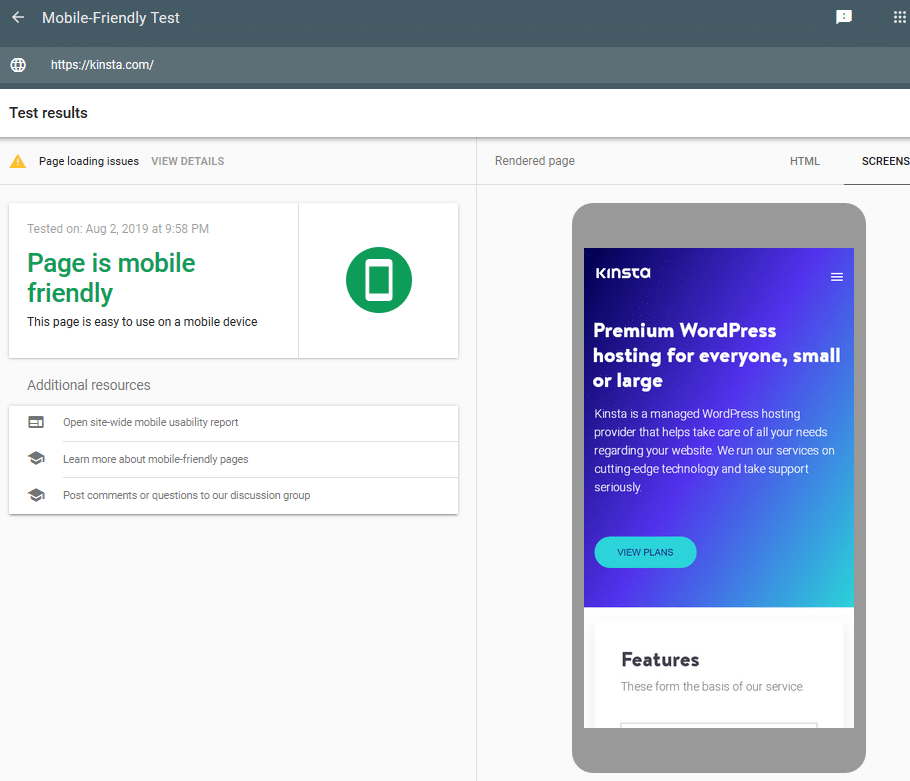
Task: Click the globe icon beside the URL
Action: pyautogui.click(x=18, y=64)
